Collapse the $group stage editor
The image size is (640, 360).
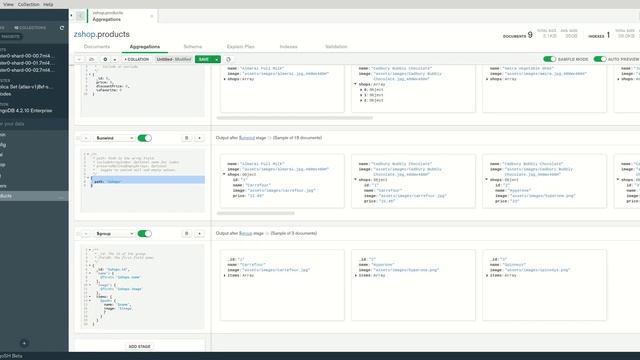click(x=86, y=233)
